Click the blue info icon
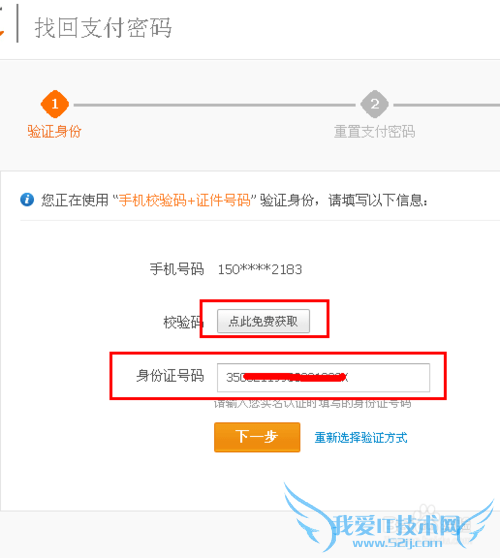The width and height of the screenshot is (500, 558). pos(27,200)
